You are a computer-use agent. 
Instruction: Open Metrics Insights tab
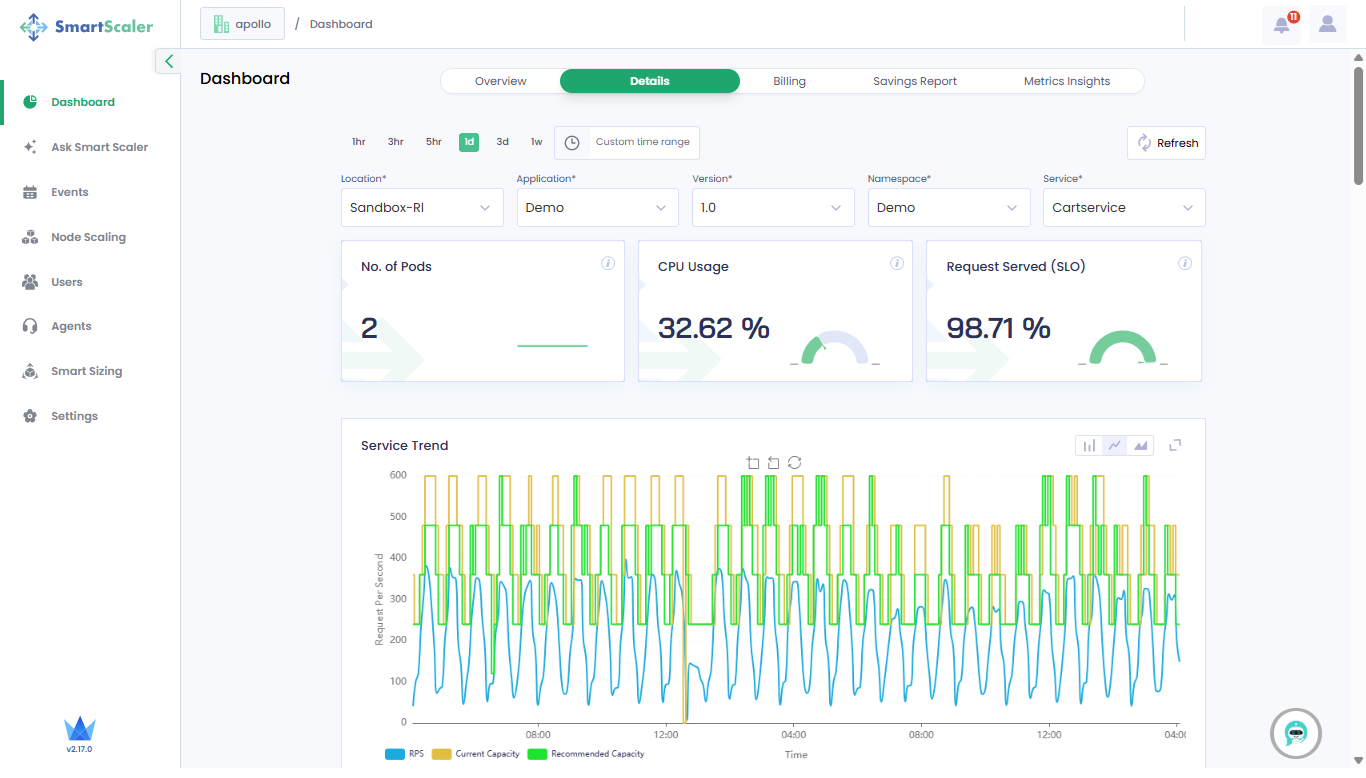(x=1066, y=81)
